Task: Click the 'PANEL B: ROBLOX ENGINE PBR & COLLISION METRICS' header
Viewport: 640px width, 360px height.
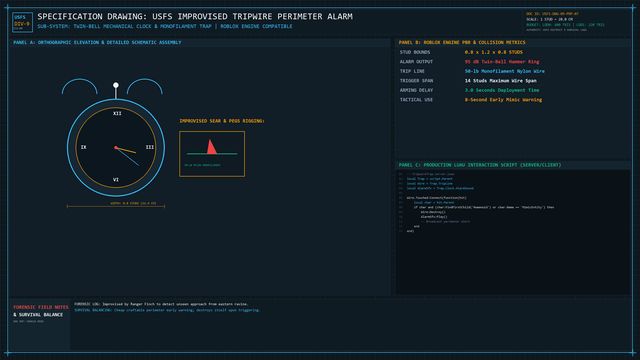Action: pyautogui.click(x=462, y=42)
